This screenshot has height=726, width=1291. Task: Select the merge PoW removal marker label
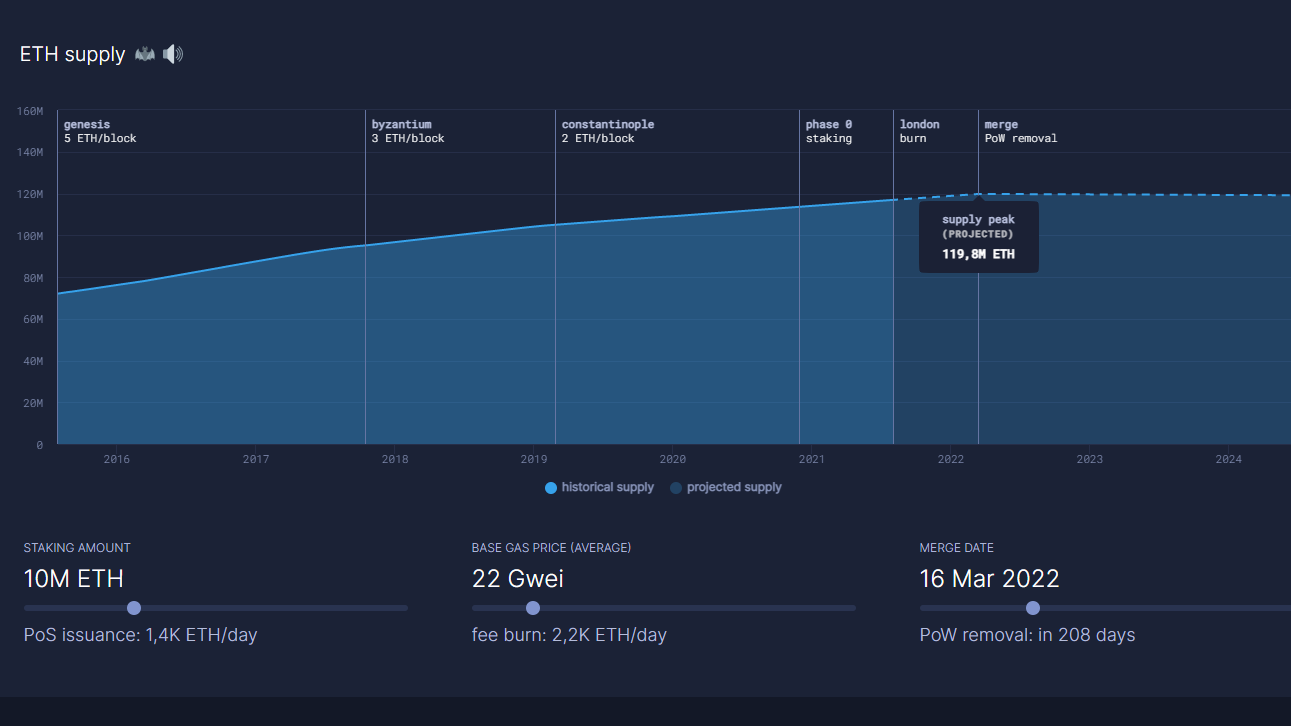click(1020, 131)
